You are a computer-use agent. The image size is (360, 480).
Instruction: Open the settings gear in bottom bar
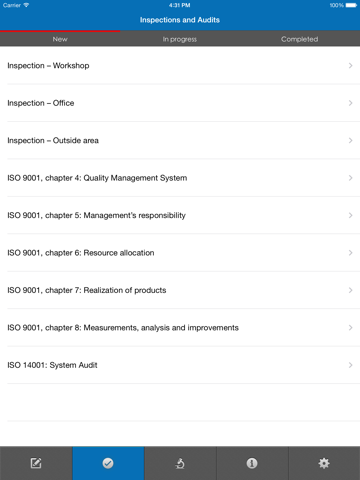[324, 463]
